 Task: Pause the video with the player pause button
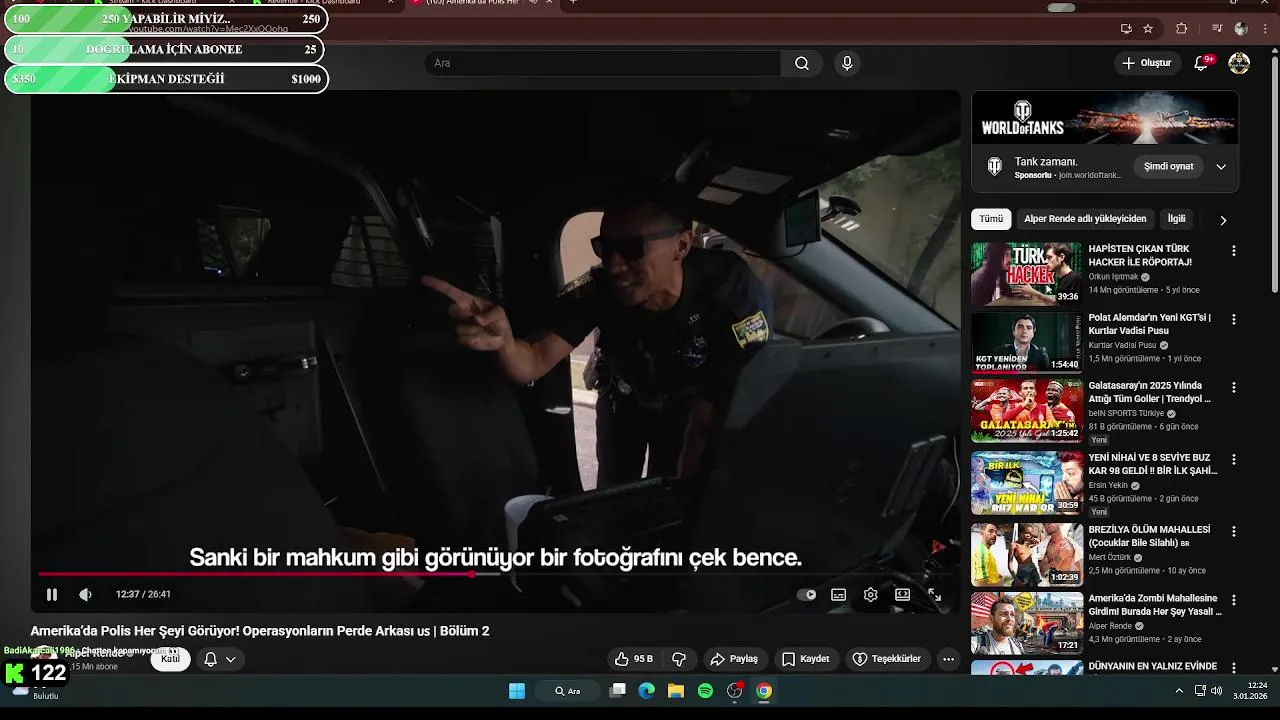point(52,594)
